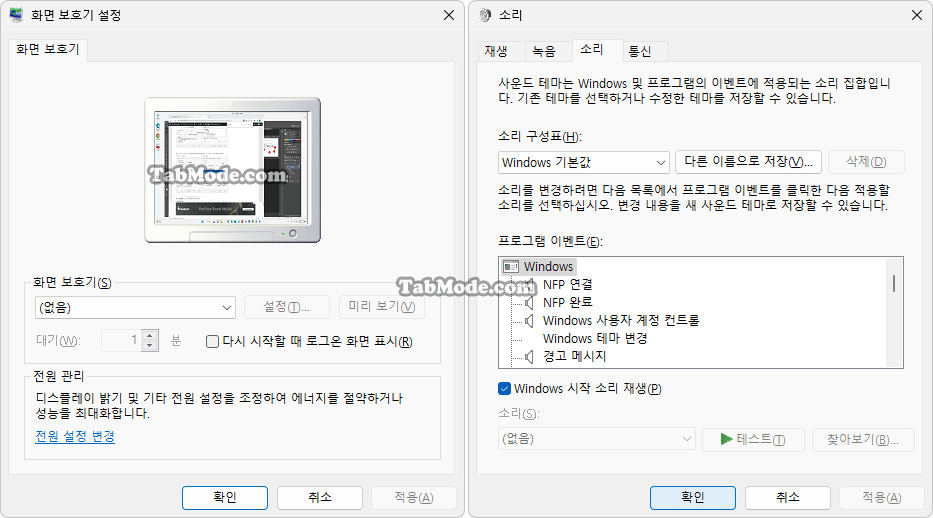Click the speaker icon beside NFP 연결
This screenshot has width=933, height=518.
point(529,285)
